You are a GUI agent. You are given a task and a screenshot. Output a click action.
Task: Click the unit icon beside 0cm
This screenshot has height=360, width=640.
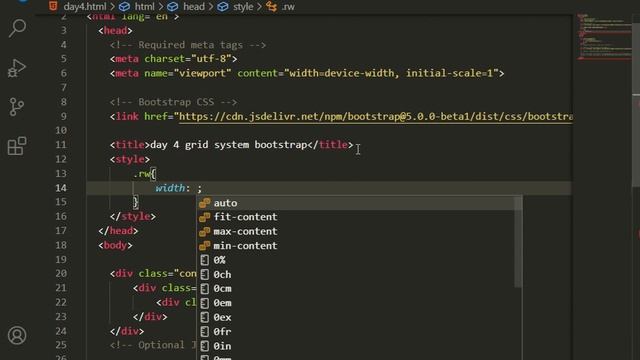(x=204, y=289)
